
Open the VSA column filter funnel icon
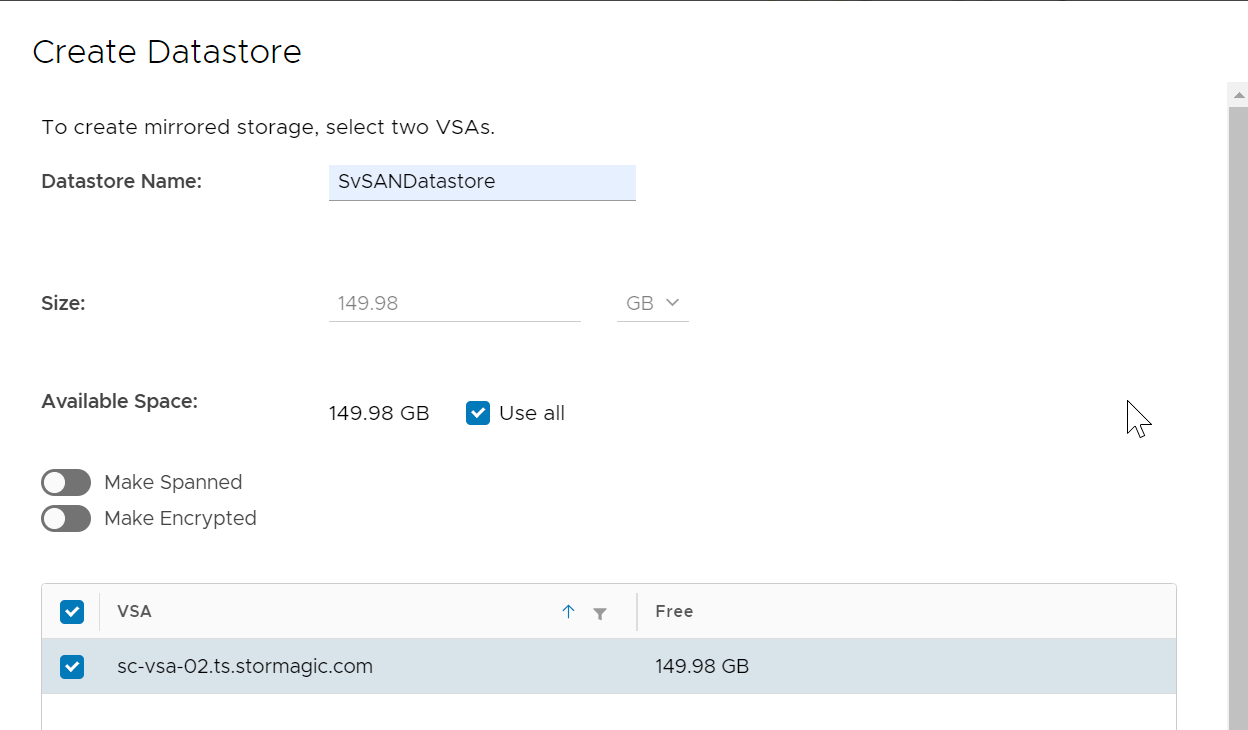600,613
